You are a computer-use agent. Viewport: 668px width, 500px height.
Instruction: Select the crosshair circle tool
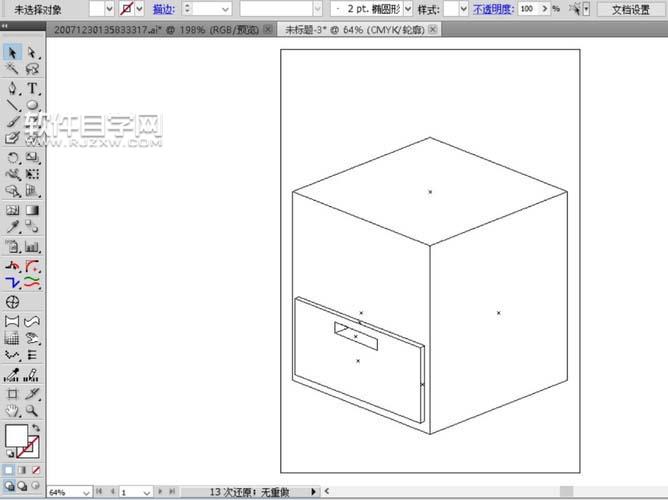tap(12, 302)
